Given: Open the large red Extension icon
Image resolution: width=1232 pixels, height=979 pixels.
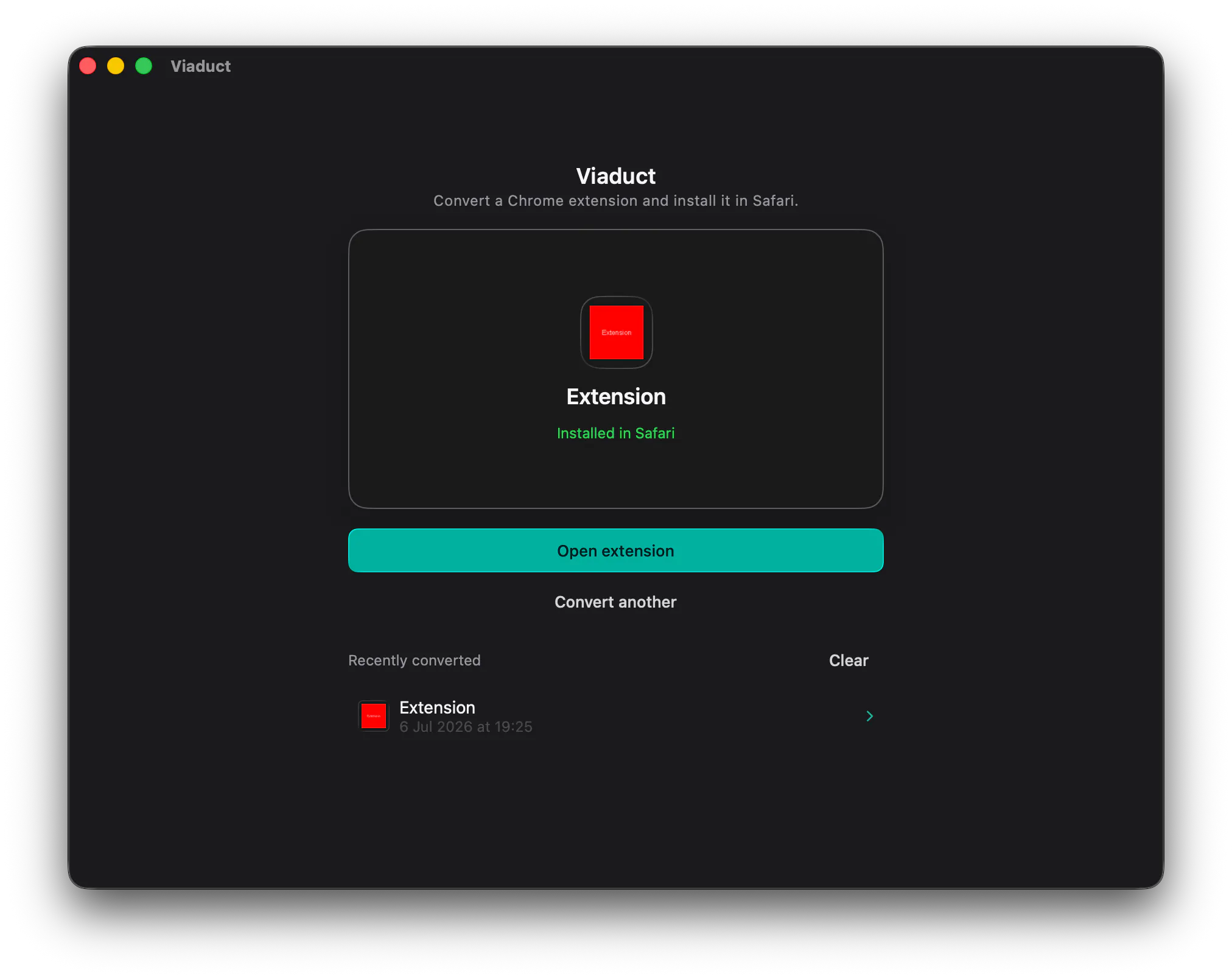Looking at the screenshot, I should point(616,332).
